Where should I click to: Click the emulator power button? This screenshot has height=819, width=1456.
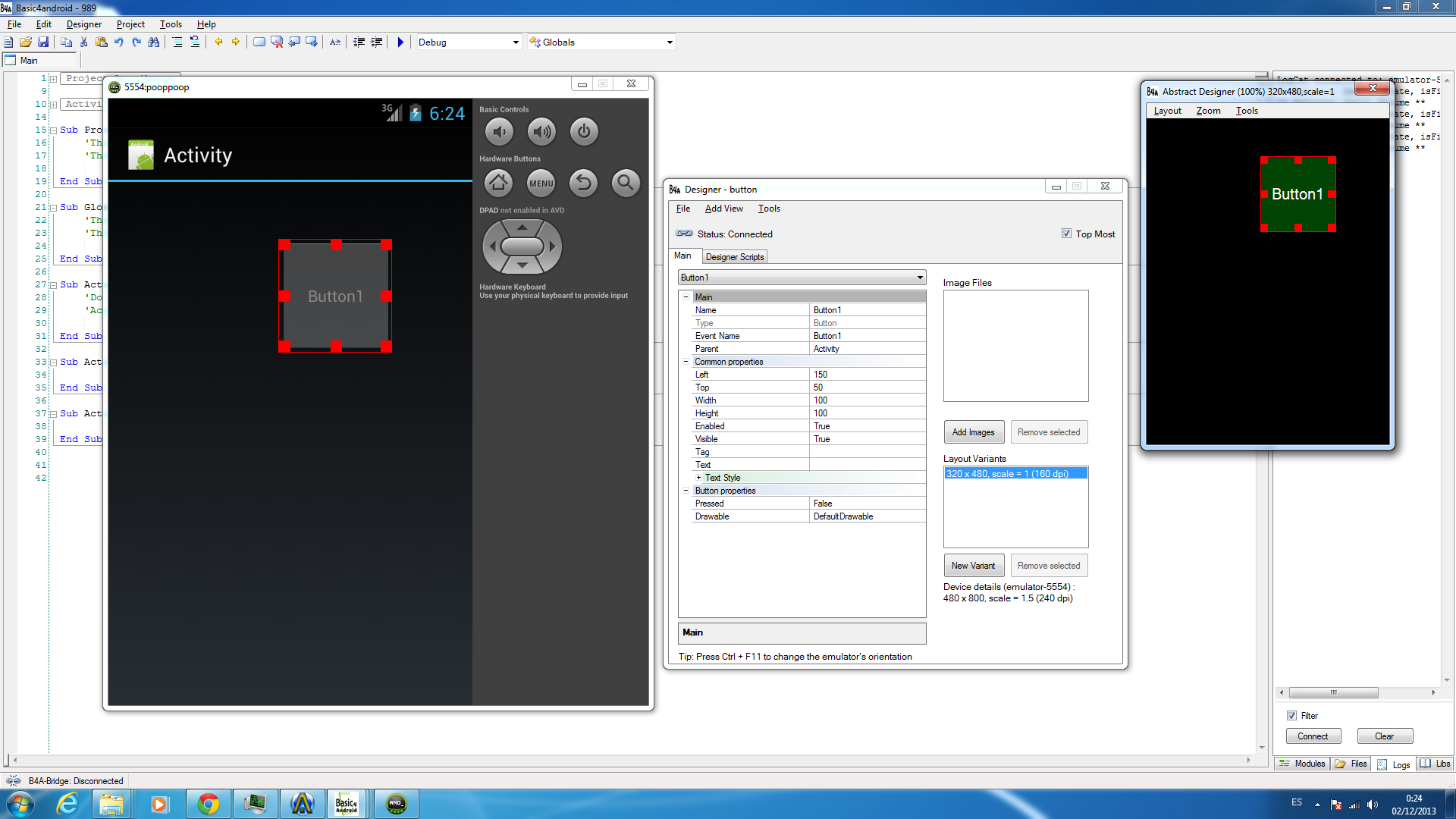583,130
